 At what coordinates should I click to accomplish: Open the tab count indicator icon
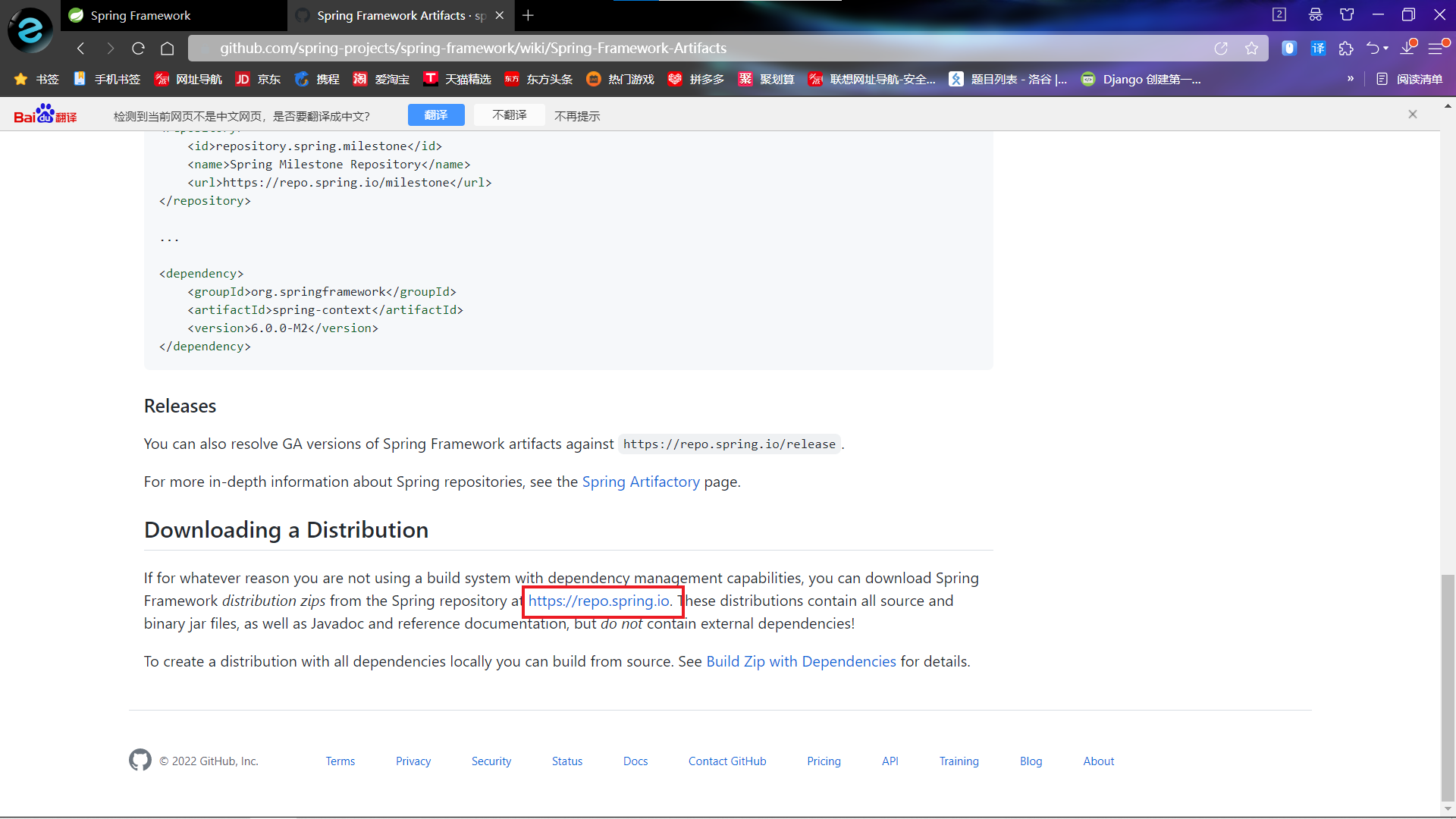[1279, 14]
